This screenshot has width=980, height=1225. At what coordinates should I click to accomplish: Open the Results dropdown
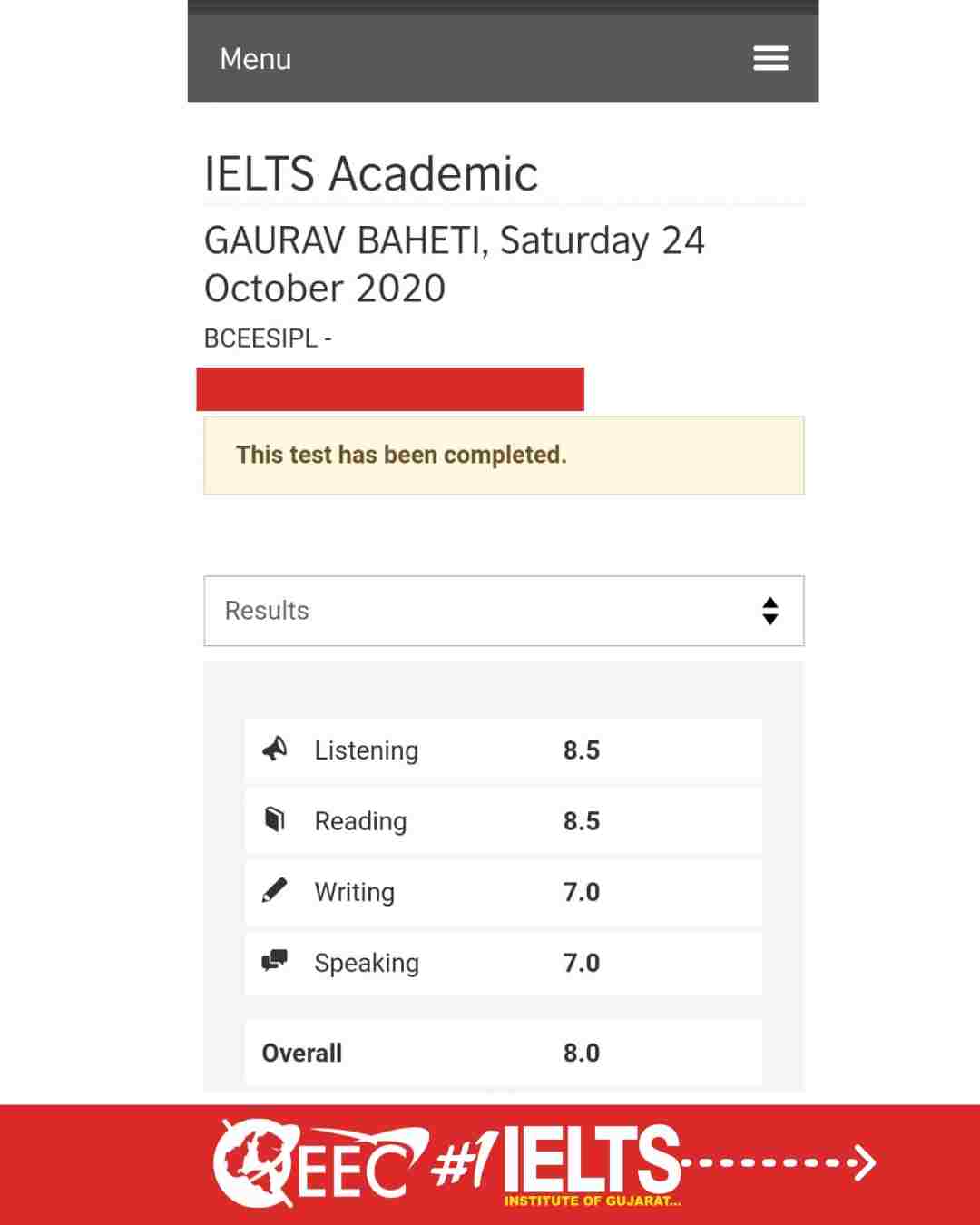(x=504, y=611)
